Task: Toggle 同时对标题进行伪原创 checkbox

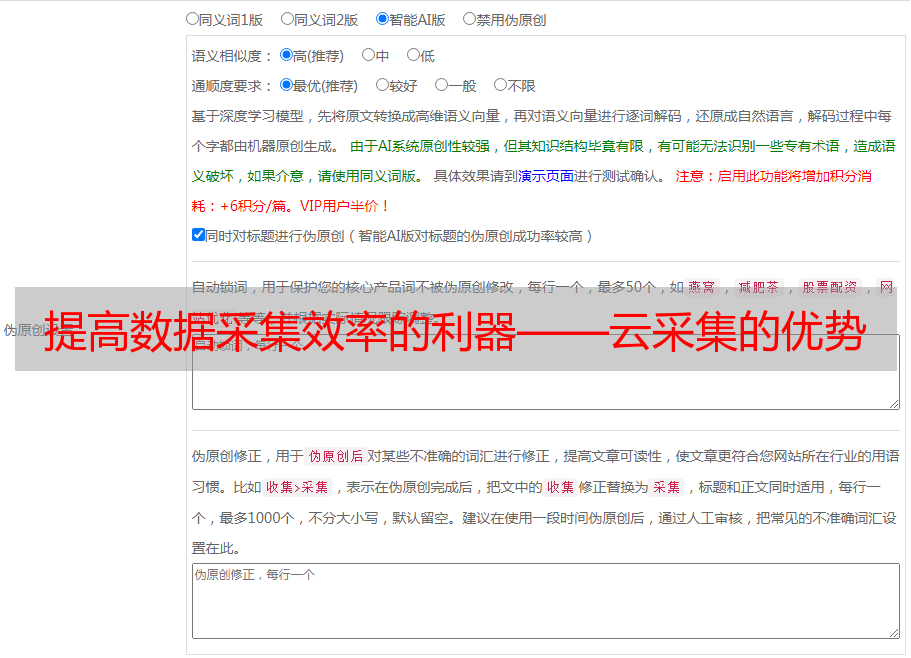Action: click(x=198, y=235)
